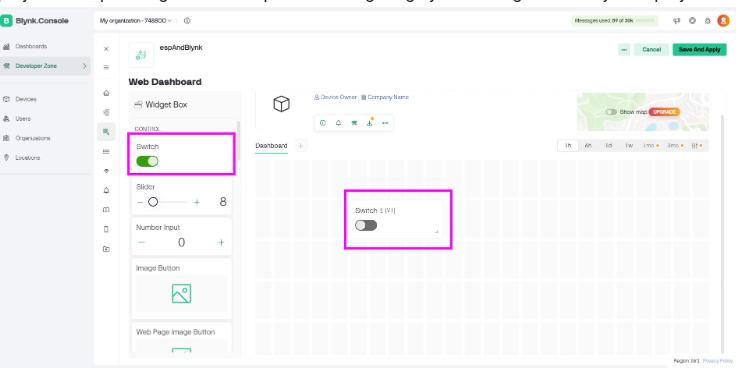Screen dimensions: 736x370
Task: Open the three-dot more actions button
Action: [624, 49]
